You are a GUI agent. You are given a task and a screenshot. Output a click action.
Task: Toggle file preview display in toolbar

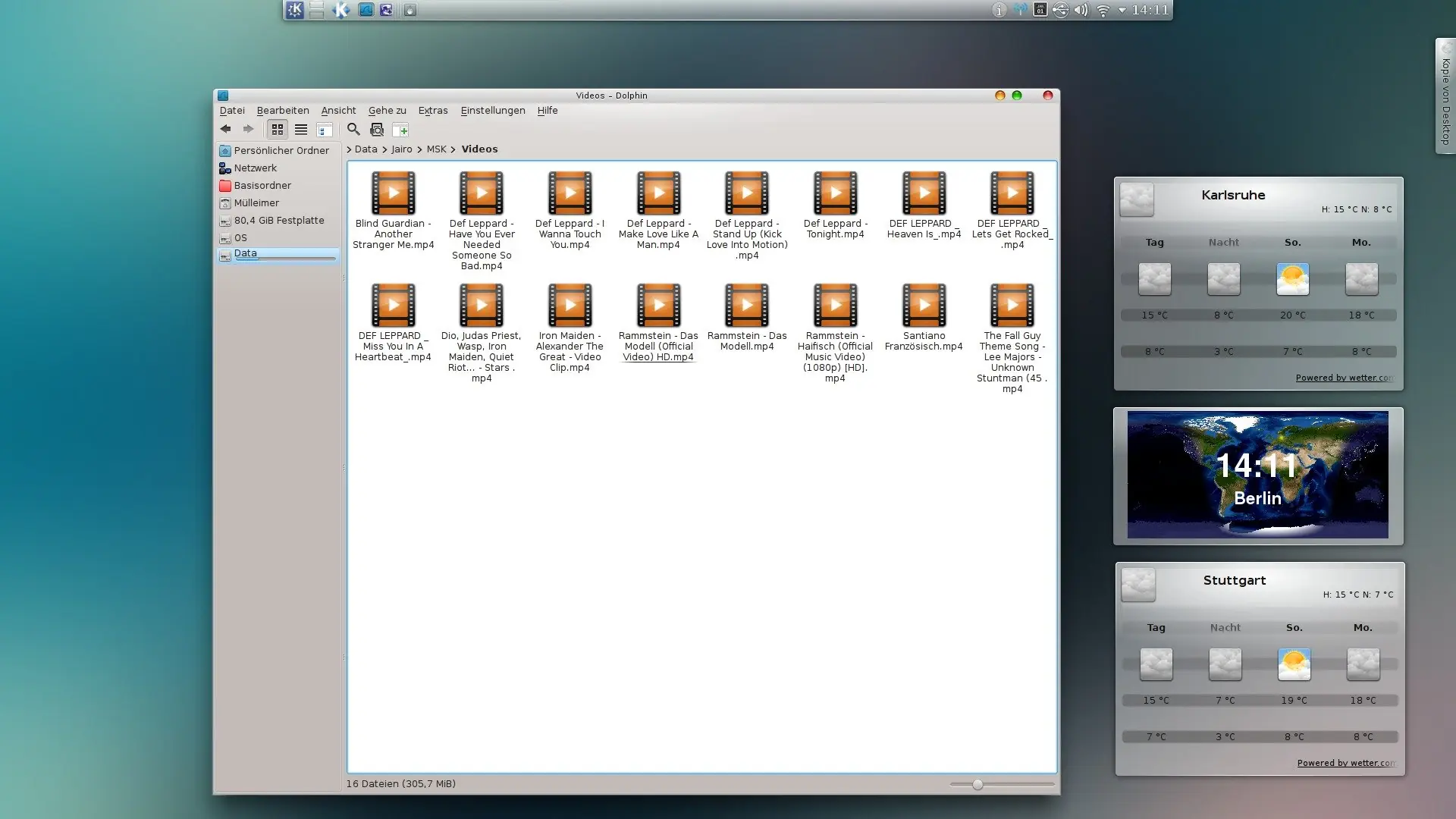[377, 130]
